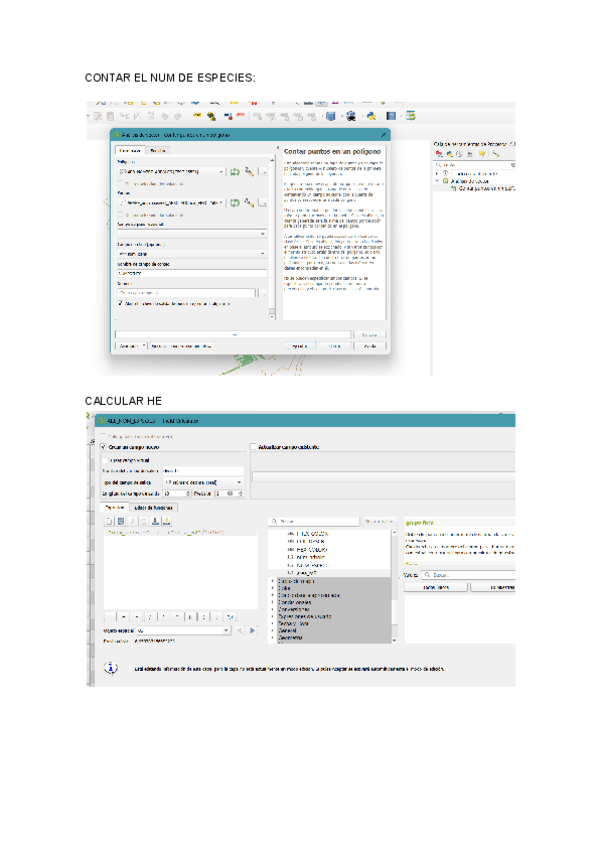600x848 pixels.
Task: Click the Ejecutar button
Action: click(x=300, y=346)
